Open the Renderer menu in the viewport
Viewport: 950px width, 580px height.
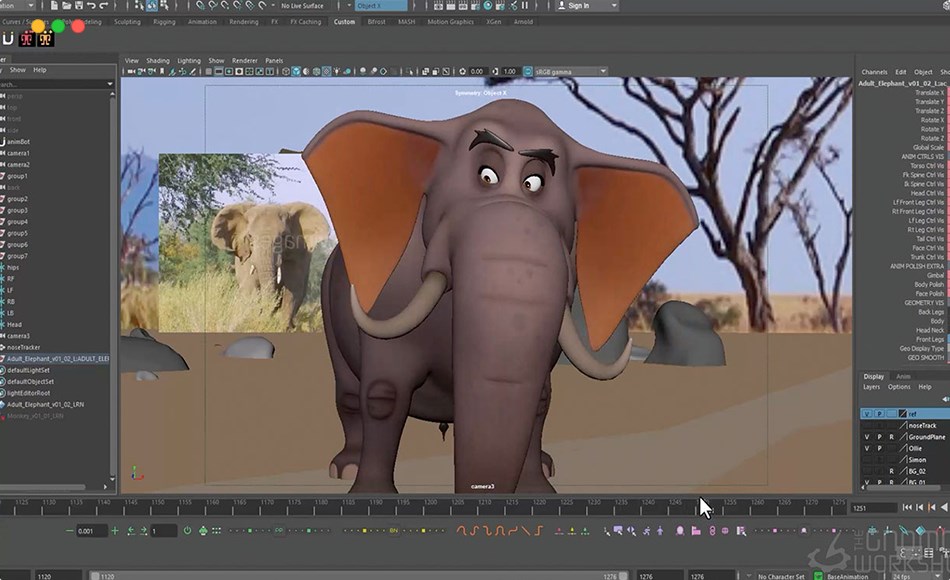coord(244,60)
